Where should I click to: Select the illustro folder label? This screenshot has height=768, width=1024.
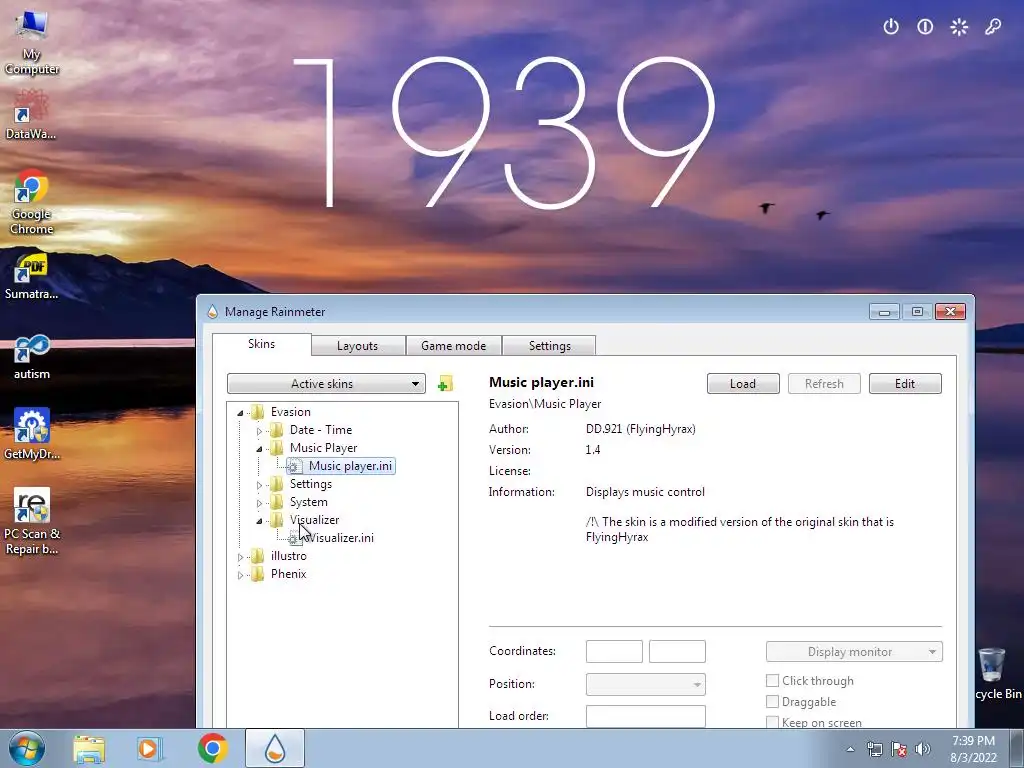(x=289, y=556)
